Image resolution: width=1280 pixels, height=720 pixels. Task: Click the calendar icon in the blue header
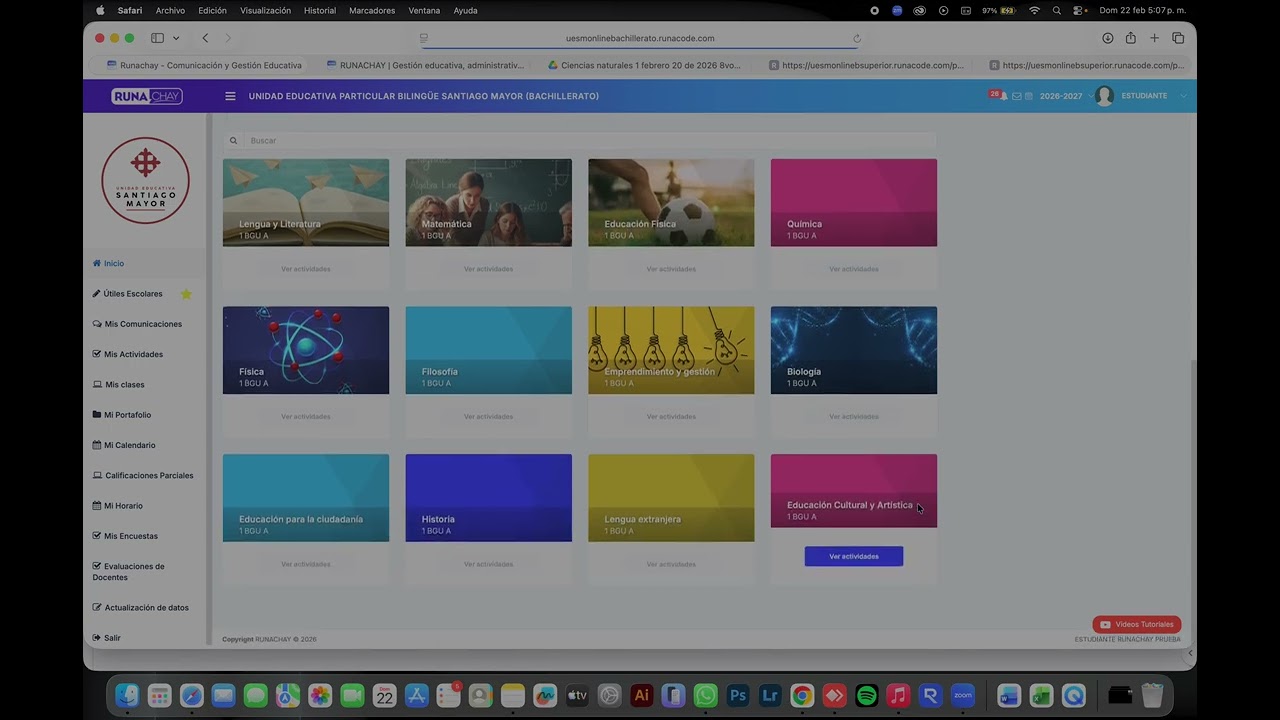[1029, 96]
